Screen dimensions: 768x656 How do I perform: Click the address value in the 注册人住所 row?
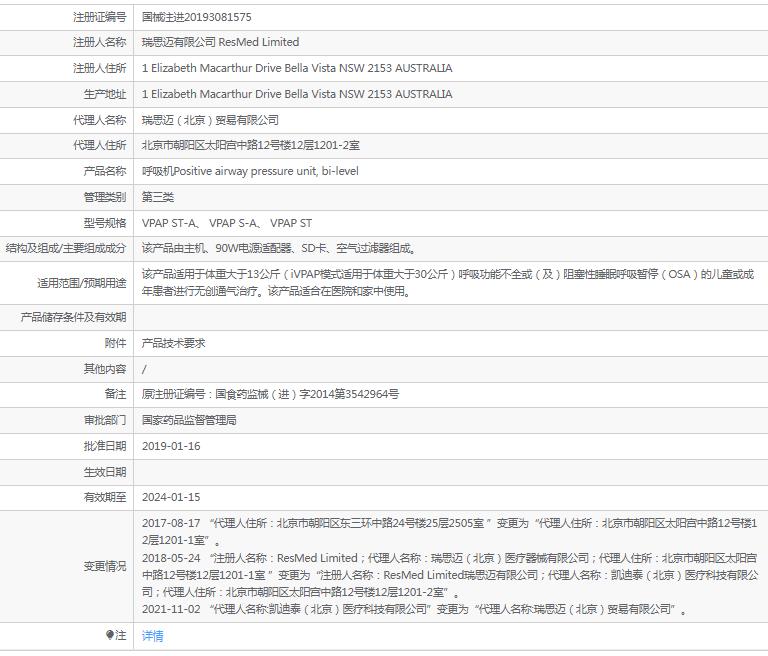tap(297, 68)
